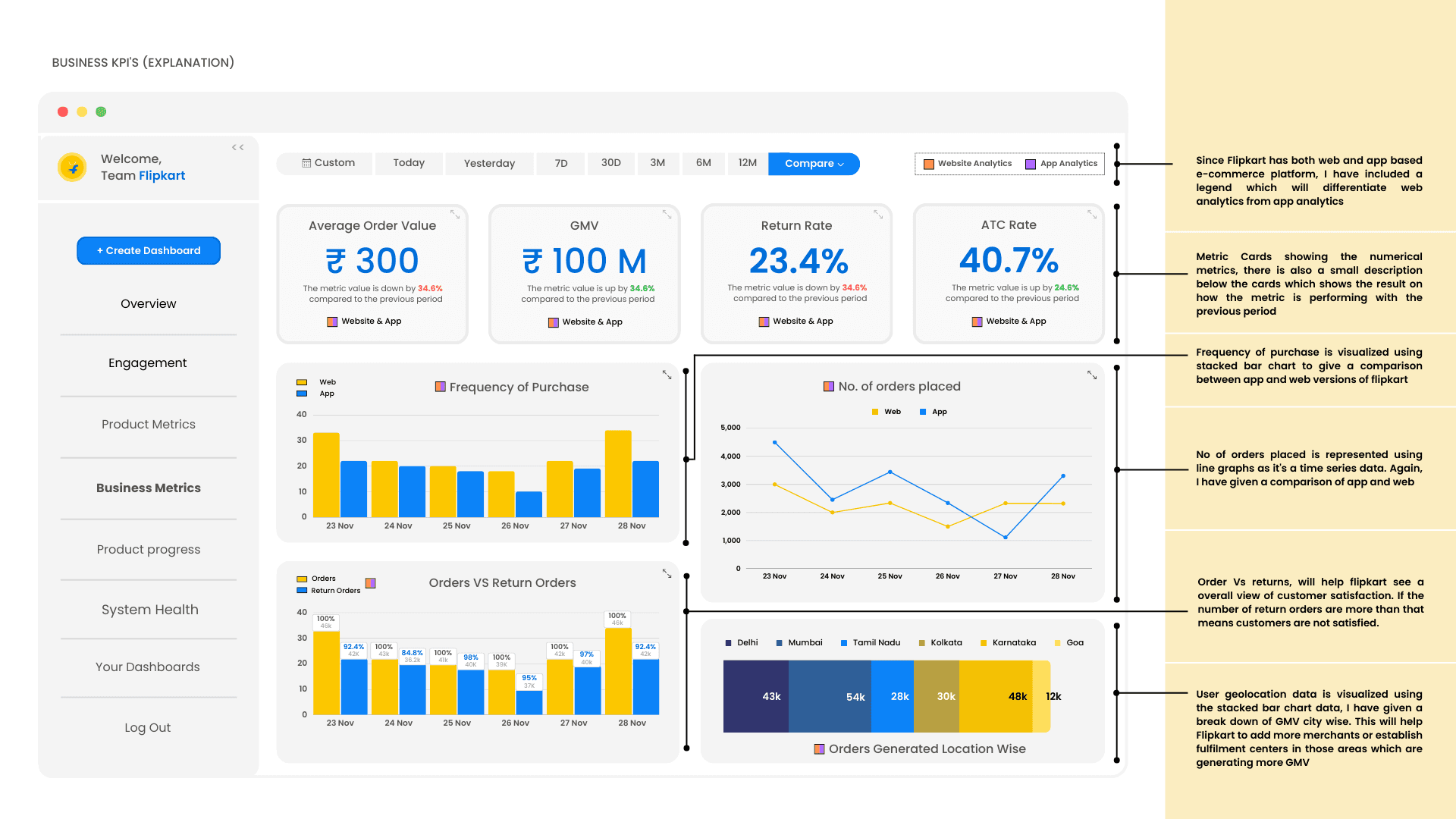Select the Today filter
Image resolution: width=1456 pixels, height=819 pixels.
(x=409, y=163)
